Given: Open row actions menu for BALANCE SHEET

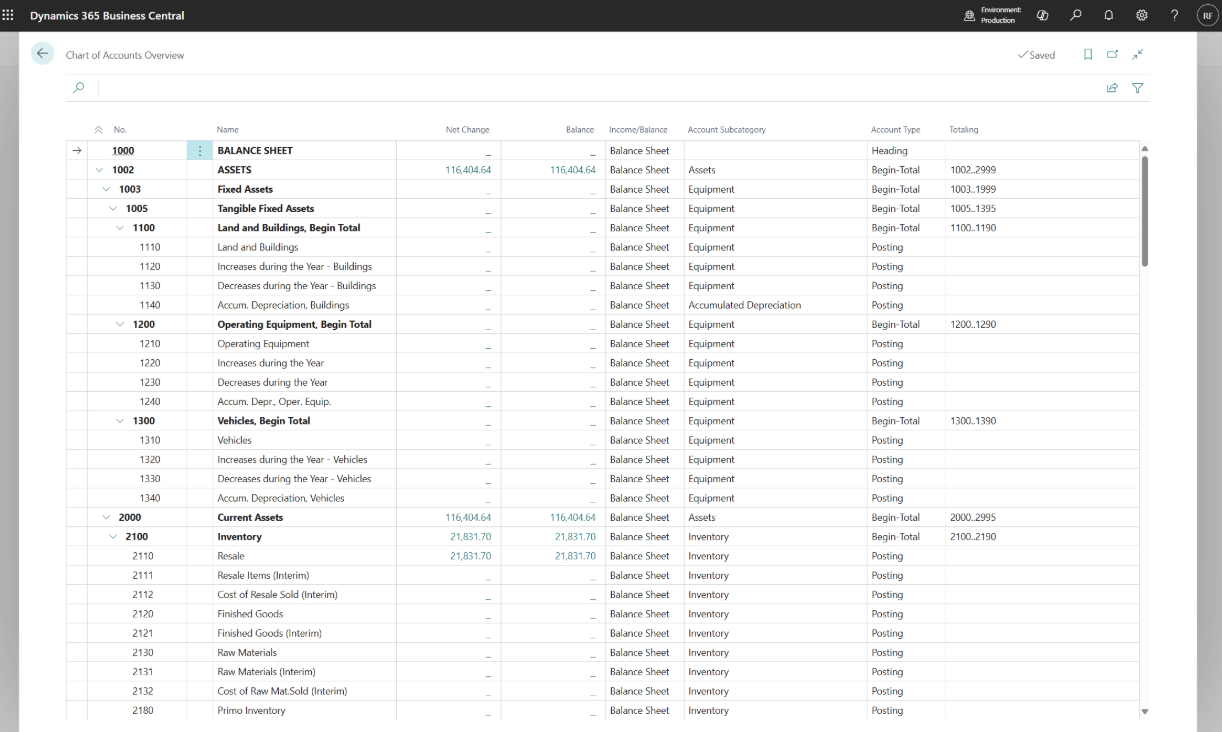Looking at the screenshot, I should [200, 151].
